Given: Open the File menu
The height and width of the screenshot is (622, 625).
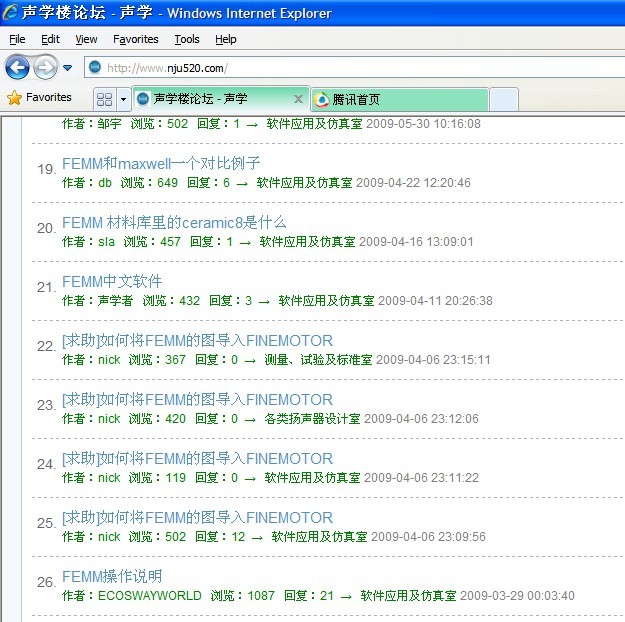Looking at the screenshot, I should pyautogui.click(x=17, y=39).
